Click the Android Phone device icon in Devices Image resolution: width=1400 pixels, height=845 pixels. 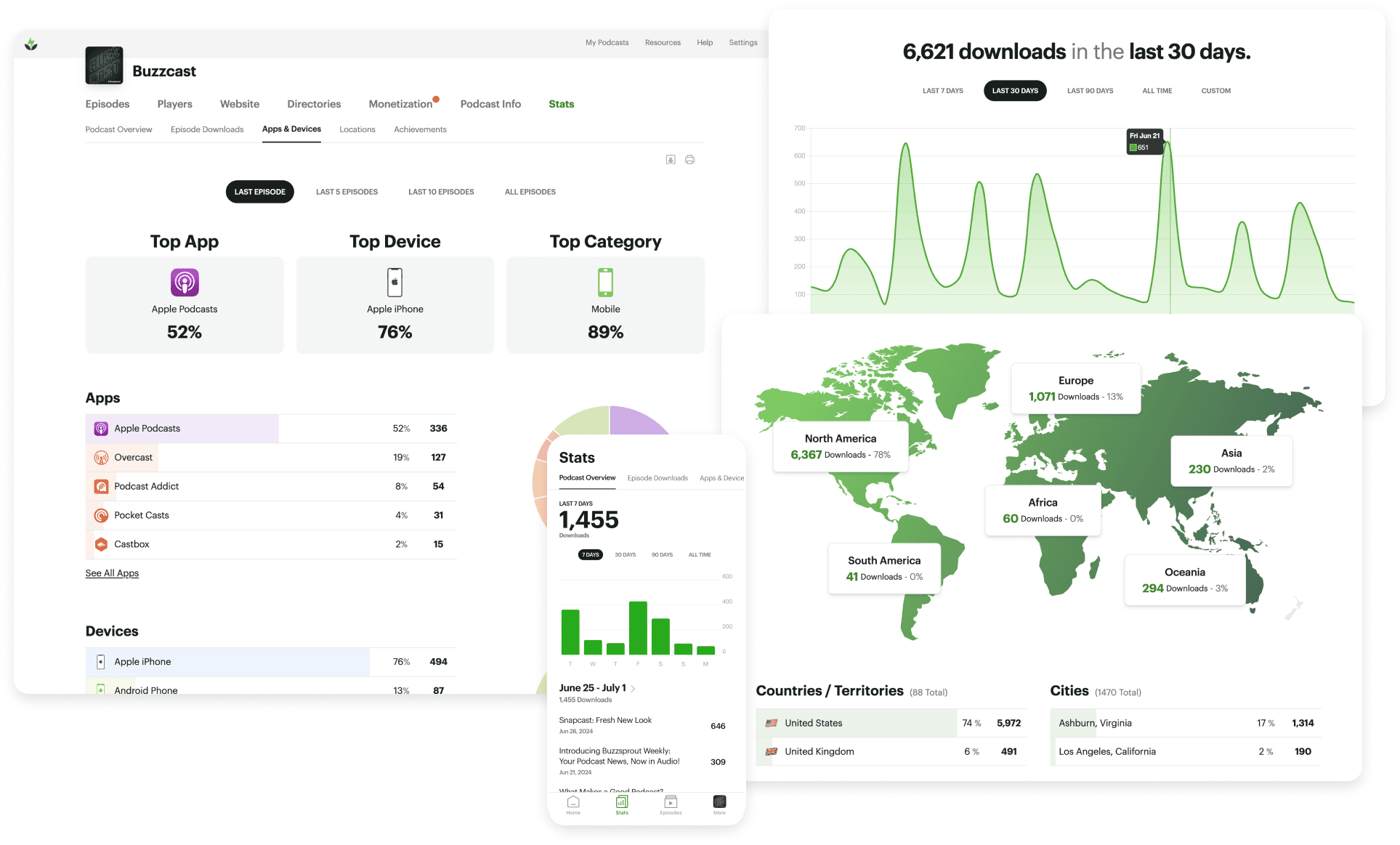[x=101, y=689]
